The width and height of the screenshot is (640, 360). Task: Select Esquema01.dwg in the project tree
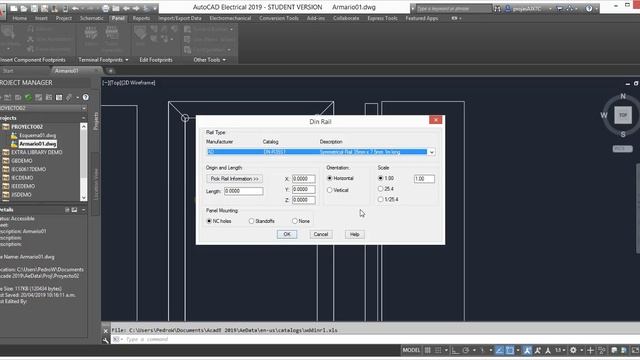38,135
